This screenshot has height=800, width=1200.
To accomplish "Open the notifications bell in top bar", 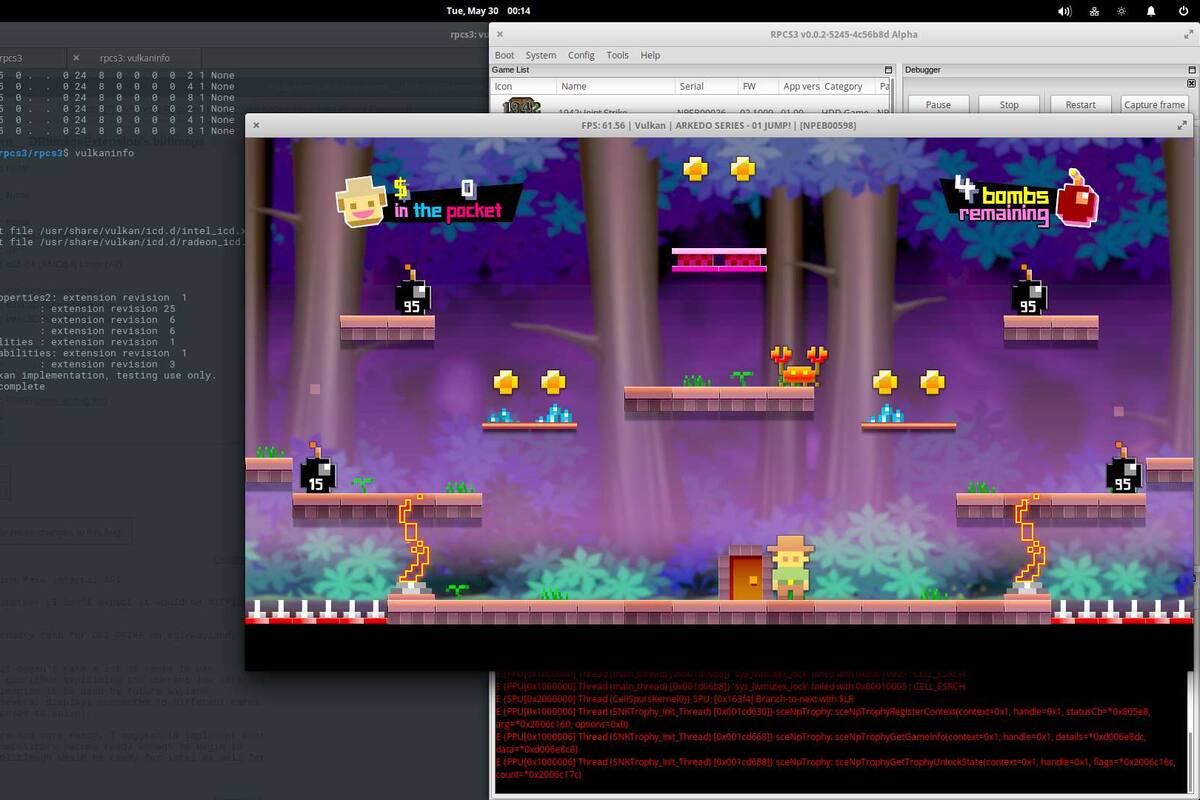I will pyautogui.click(x=1151, y=11).
